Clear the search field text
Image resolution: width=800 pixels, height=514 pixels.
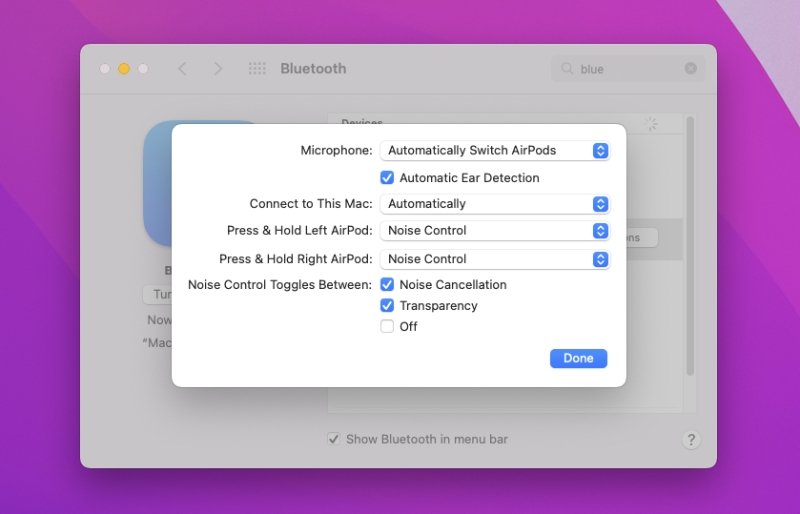[690, 68]
